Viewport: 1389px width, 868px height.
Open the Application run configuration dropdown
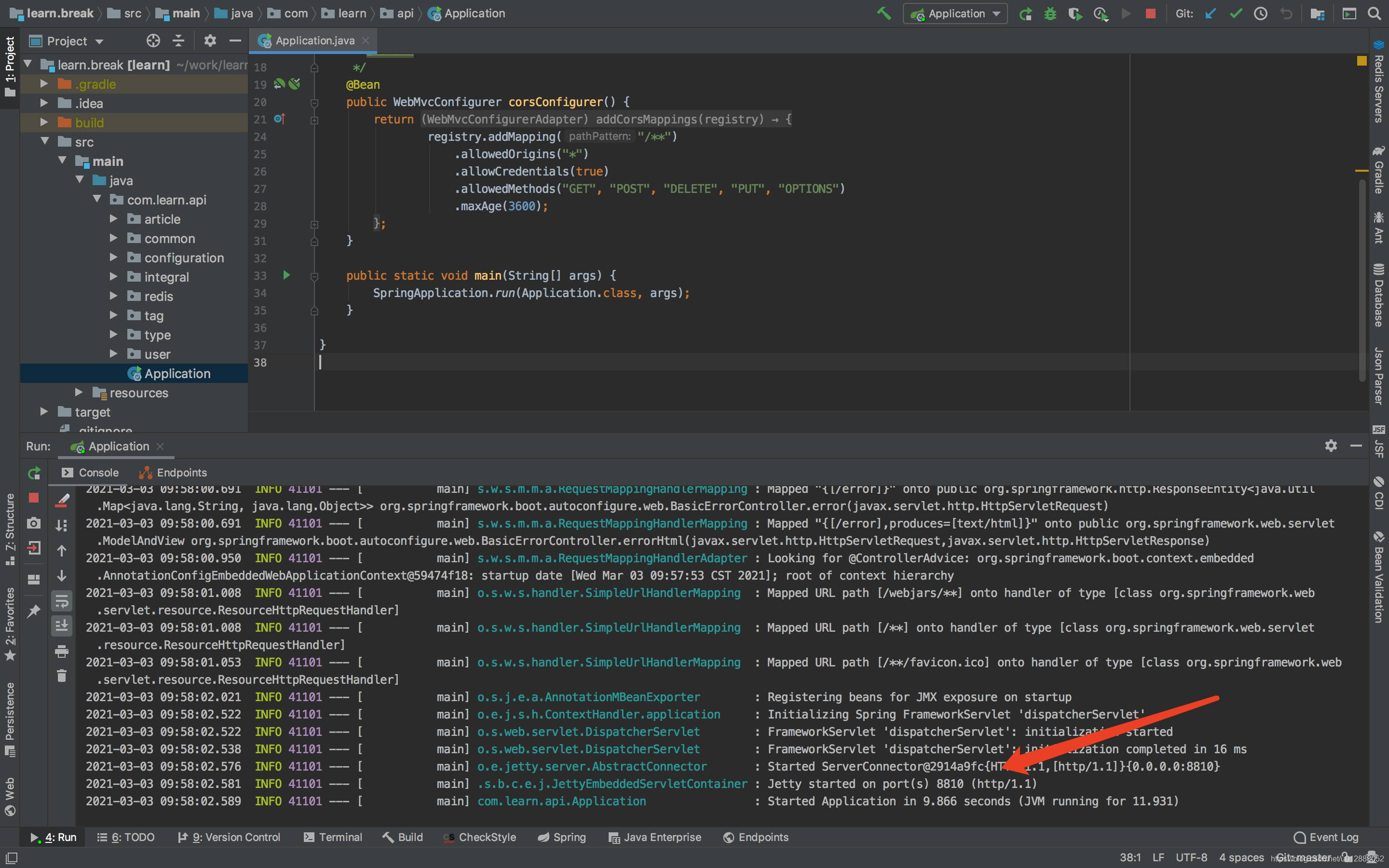[x=955, y=13]
